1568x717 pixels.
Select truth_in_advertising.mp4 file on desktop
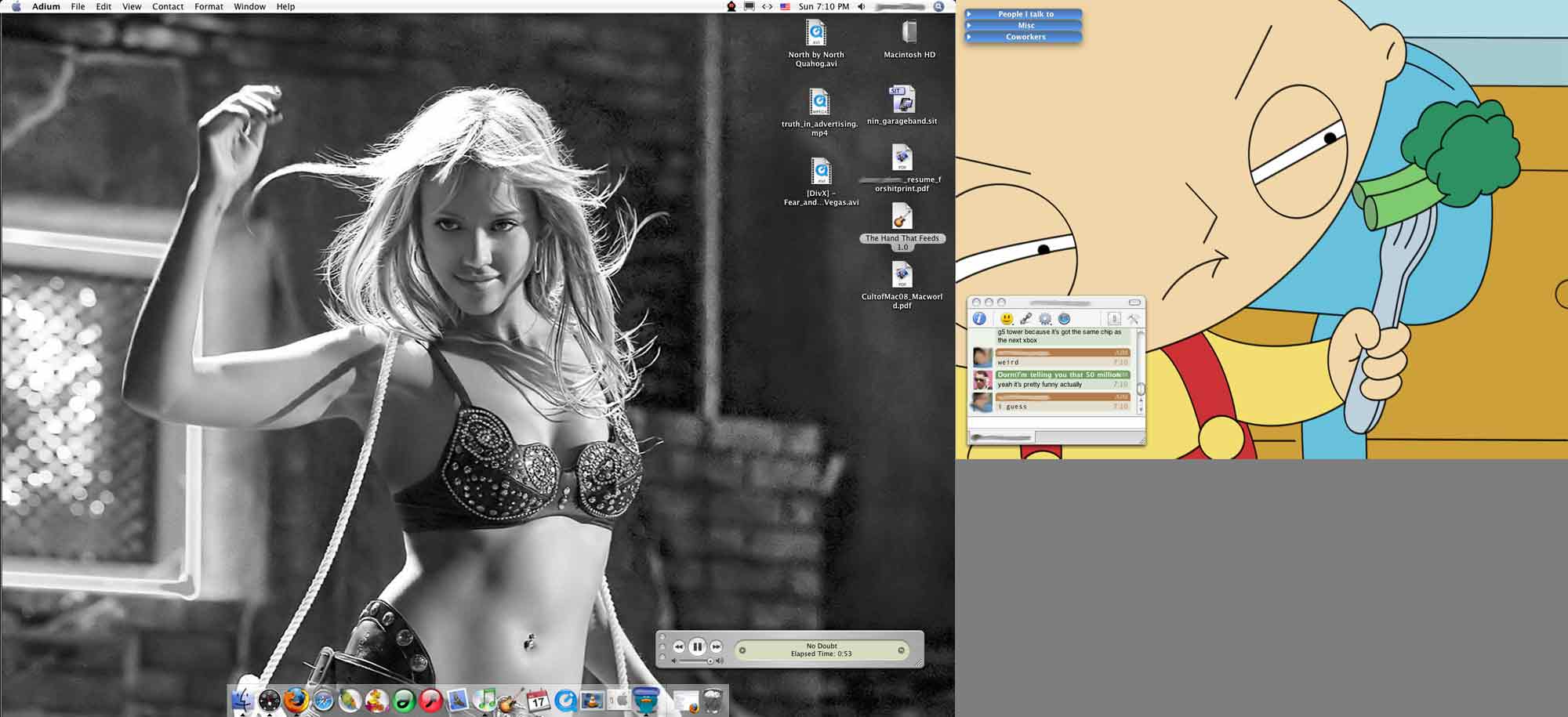point(819,112)
